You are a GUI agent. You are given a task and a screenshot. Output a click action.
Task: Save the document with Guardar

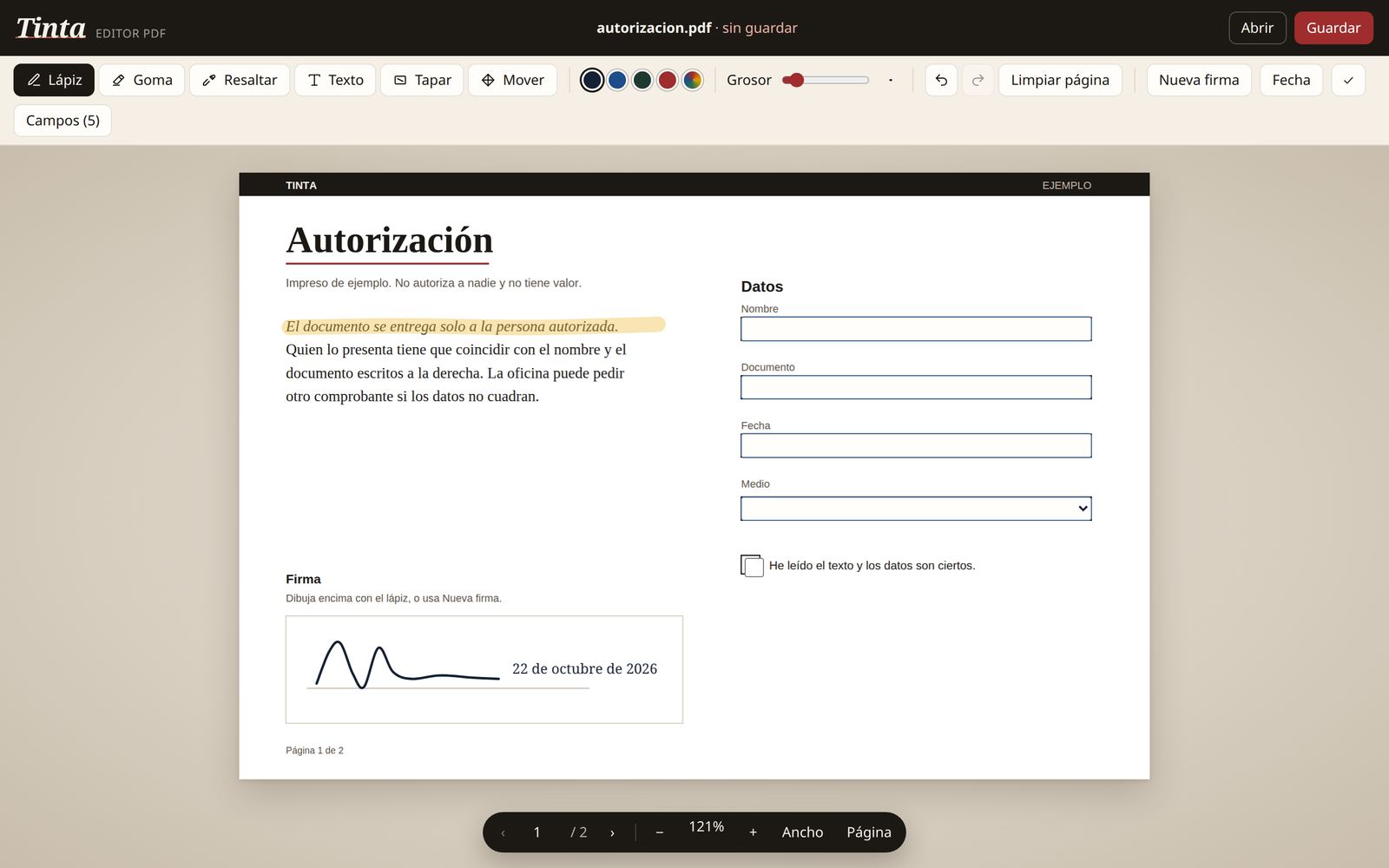tap(1333, 28)
